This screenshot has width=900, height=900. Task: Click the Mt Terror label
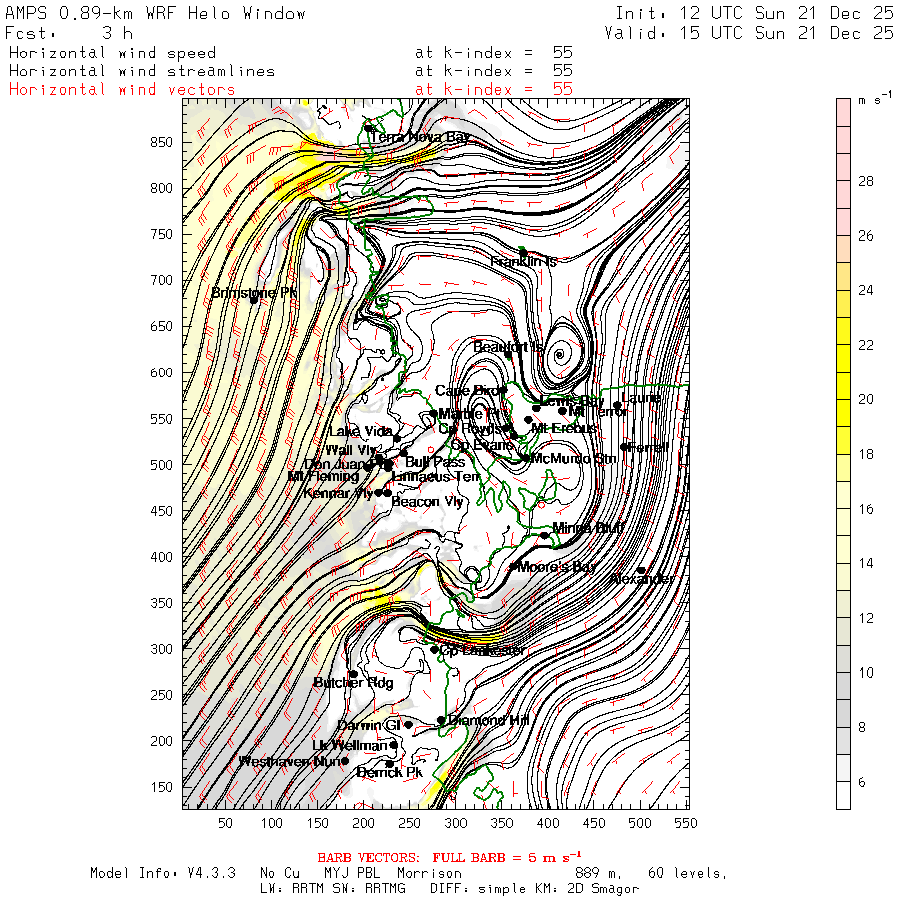(598, 412)
